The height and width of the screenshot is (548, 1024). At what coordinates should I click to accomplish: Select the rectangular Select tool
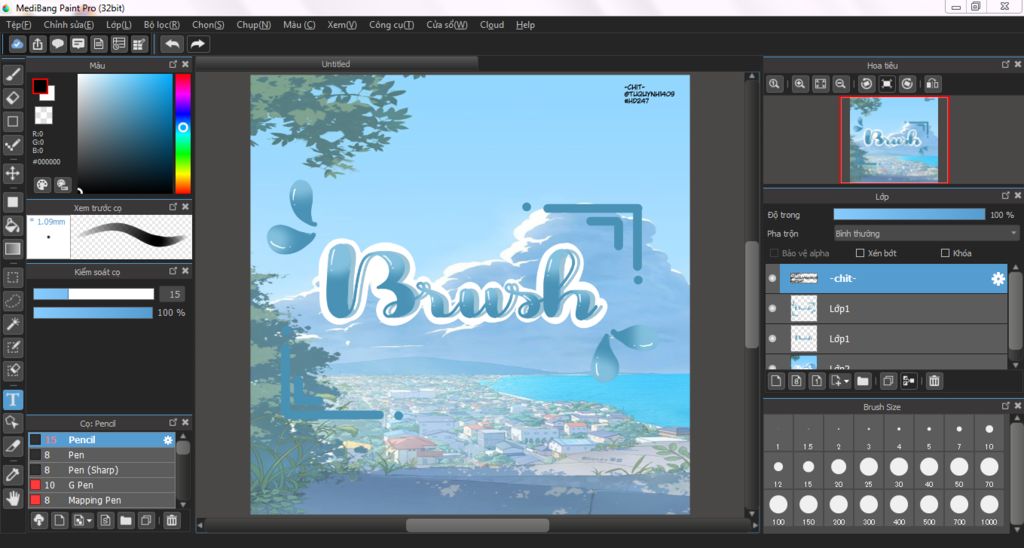[12, 278]
